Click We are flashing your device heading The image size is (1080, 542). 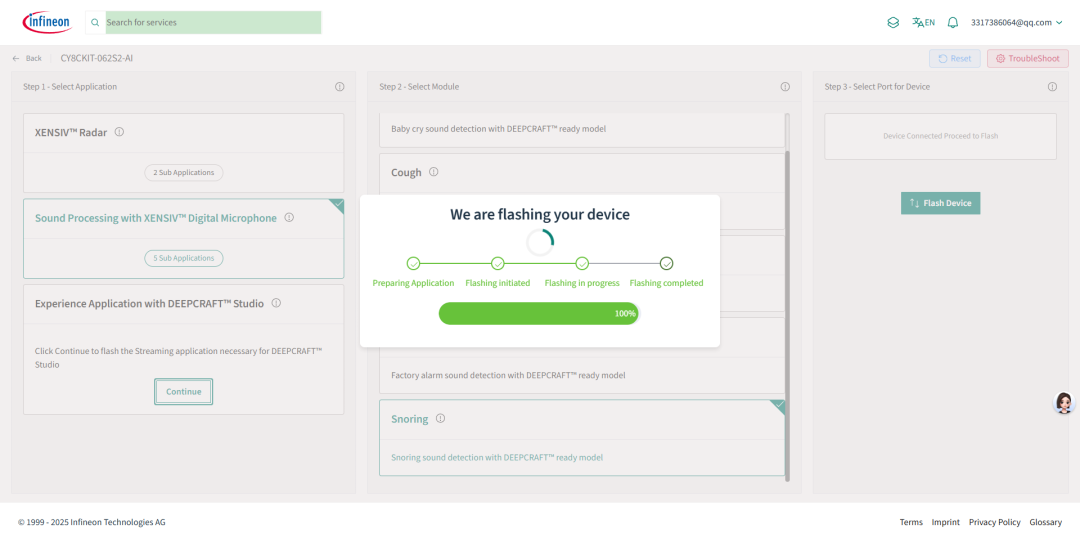coord(540,214)
